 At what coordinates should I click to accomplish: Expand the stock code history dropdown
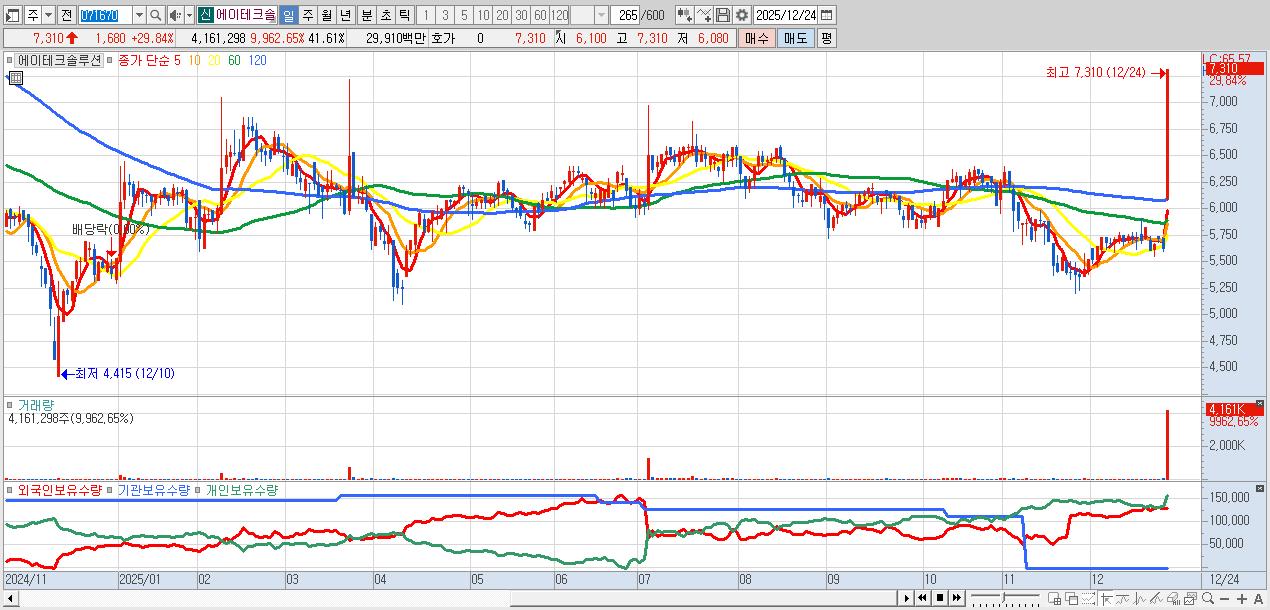(x=139, y=16)
